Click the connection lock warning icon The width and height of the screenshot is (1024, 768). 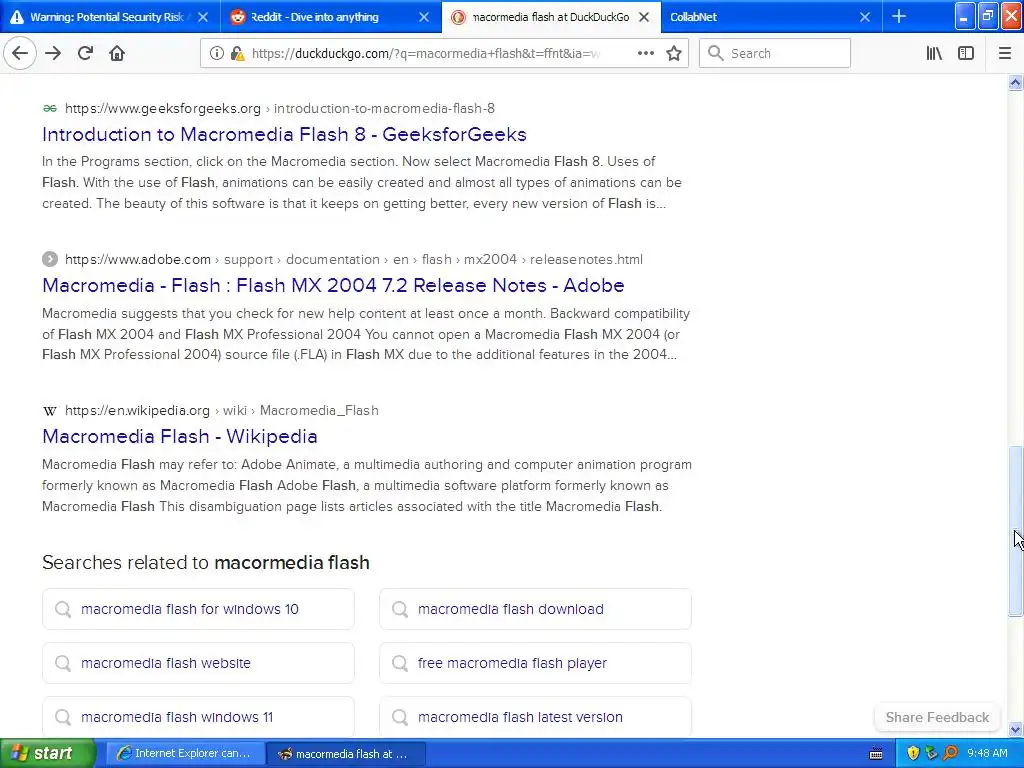point(237,54)
